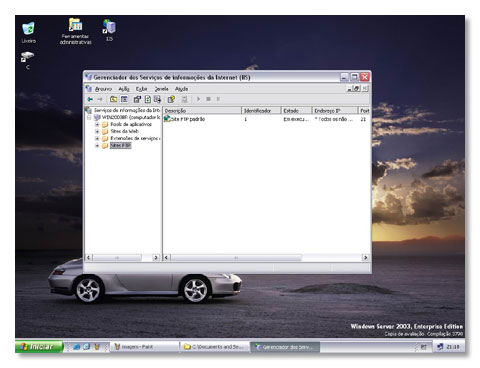The height and width of the screenshot is (368, 480).
Task: Switch to Imagens - Paint taskbar button
Action: (x=145, y=347)
